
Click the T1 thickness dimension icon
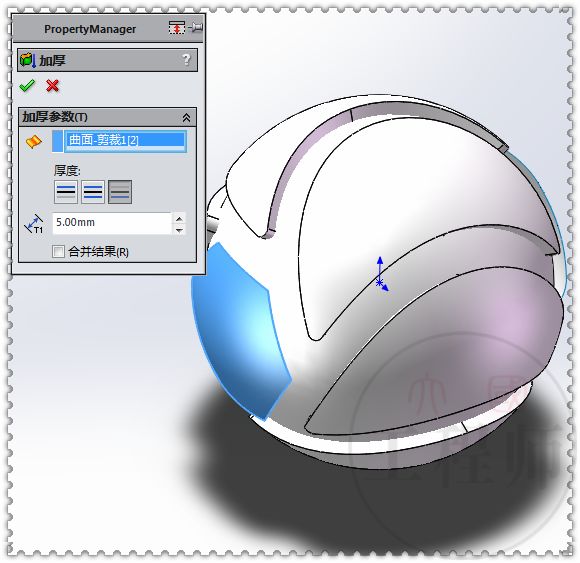[34, 224]
